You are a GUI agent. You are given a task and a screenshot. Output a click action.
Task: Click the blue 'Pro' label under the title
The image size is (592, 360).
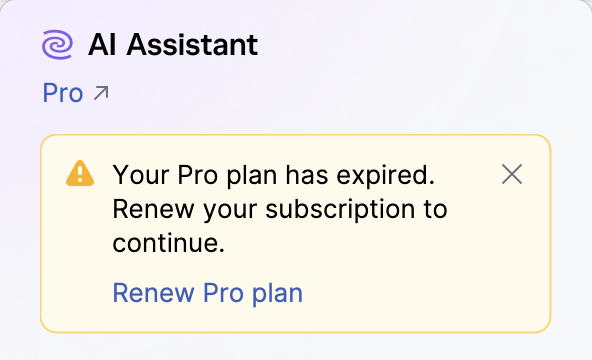[x=63, y=93]
